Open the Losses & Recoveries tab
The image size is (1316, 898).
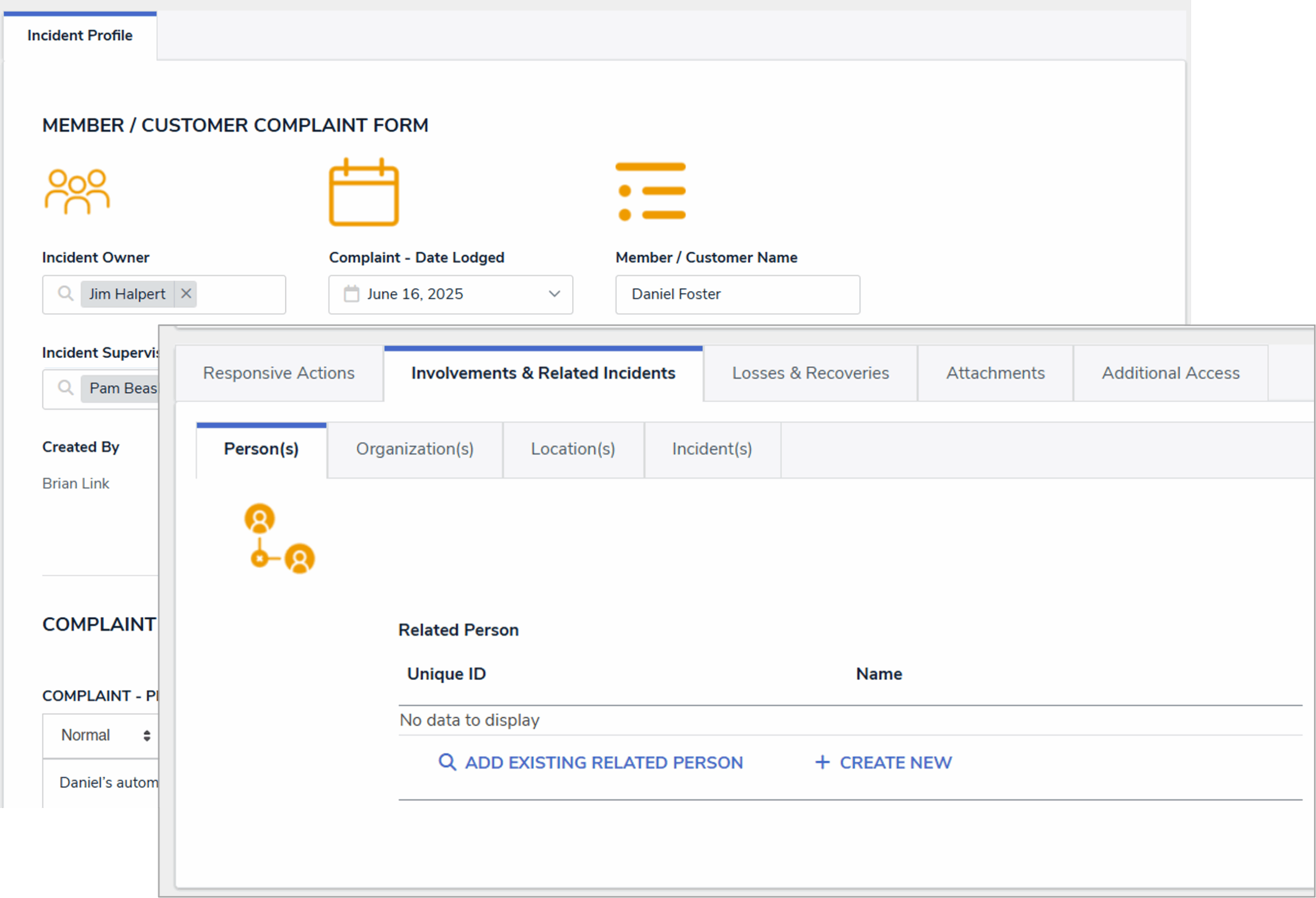pos(810,373)
